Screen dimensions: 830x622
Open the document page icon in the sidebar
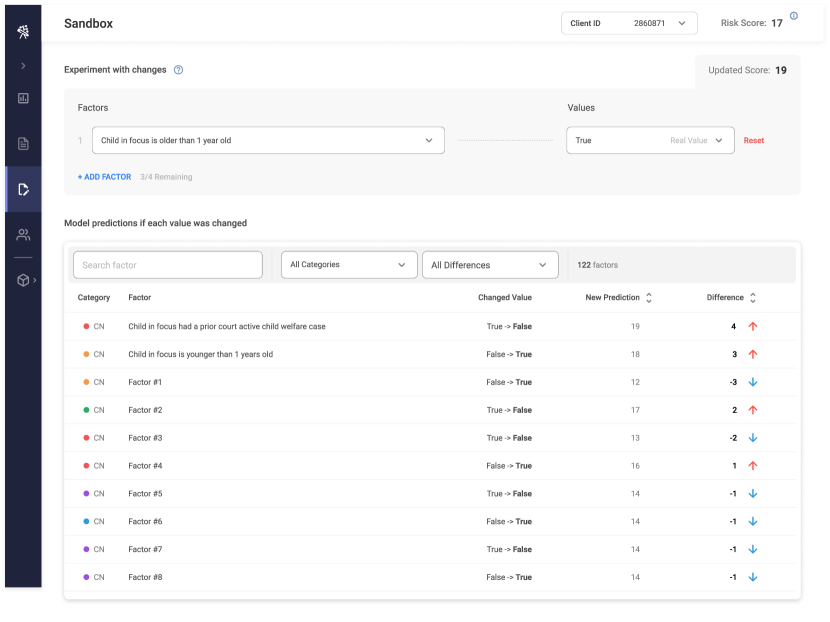pos(23,144)
